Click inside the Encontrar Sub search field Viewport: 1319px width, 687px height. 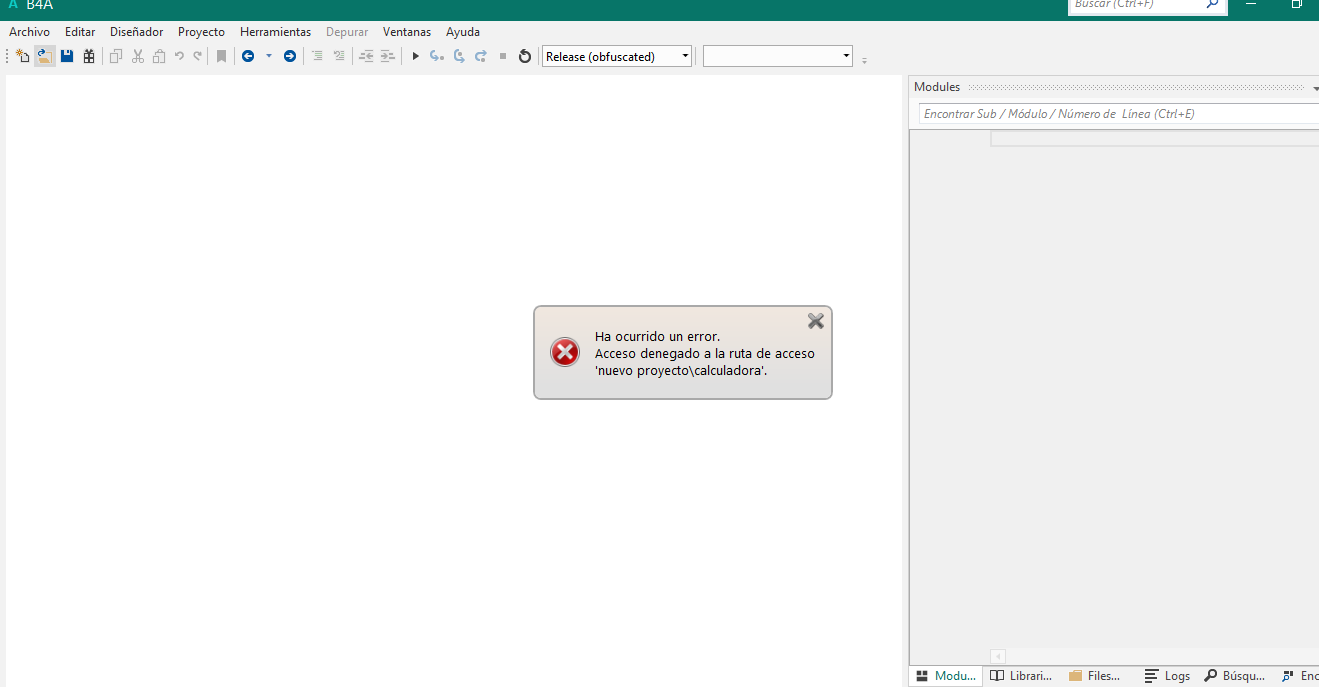[1100, 113]
